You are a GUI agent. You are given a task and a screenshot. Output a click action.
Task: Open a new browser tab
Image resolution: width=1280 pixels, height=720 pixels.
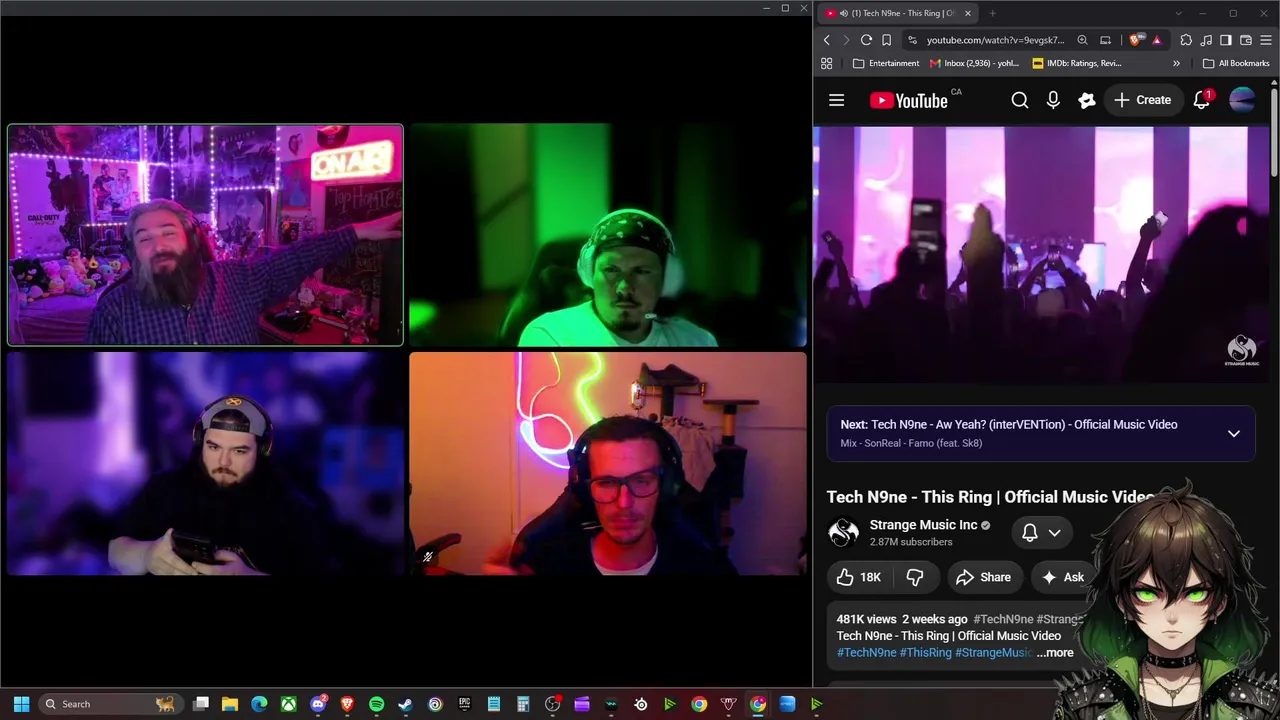pos(992,13)
